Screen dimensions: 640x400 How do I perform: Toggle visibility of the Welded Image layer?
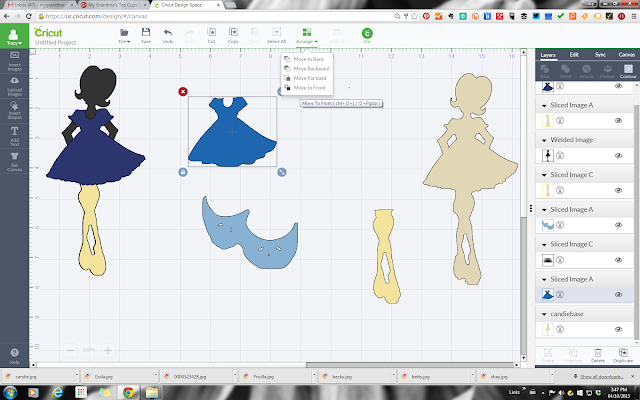point(618,156)
